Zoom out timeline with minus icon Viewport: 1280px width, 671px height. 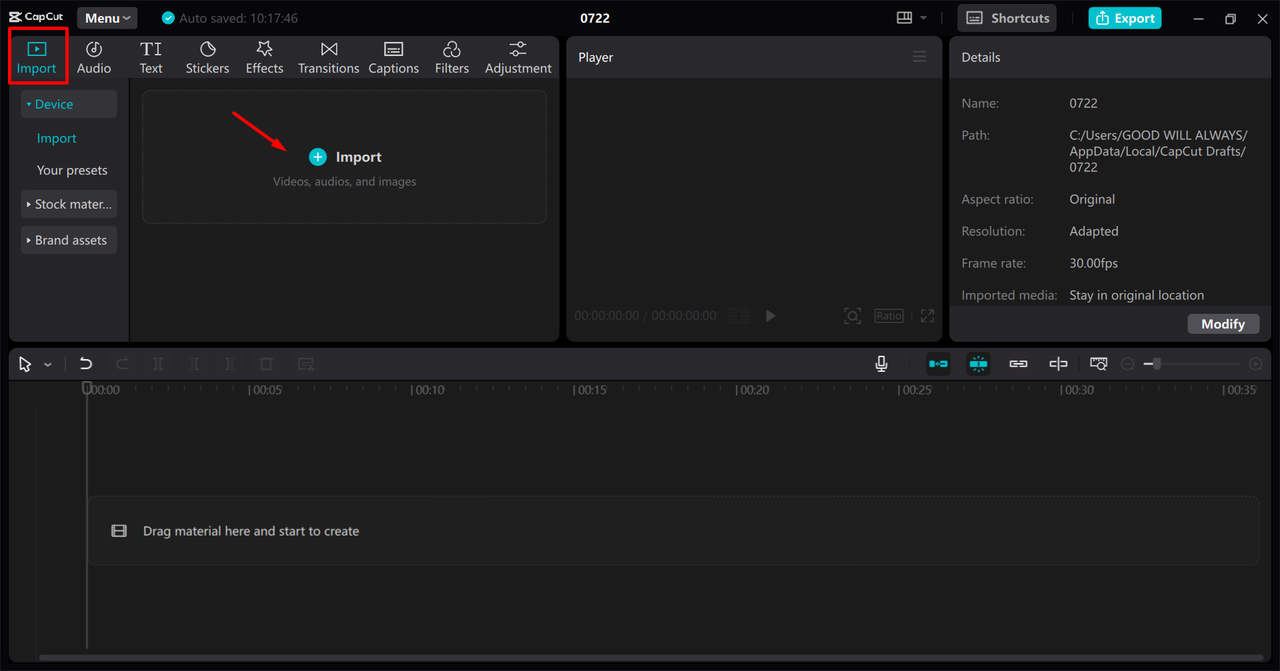tap(1127, 364)
